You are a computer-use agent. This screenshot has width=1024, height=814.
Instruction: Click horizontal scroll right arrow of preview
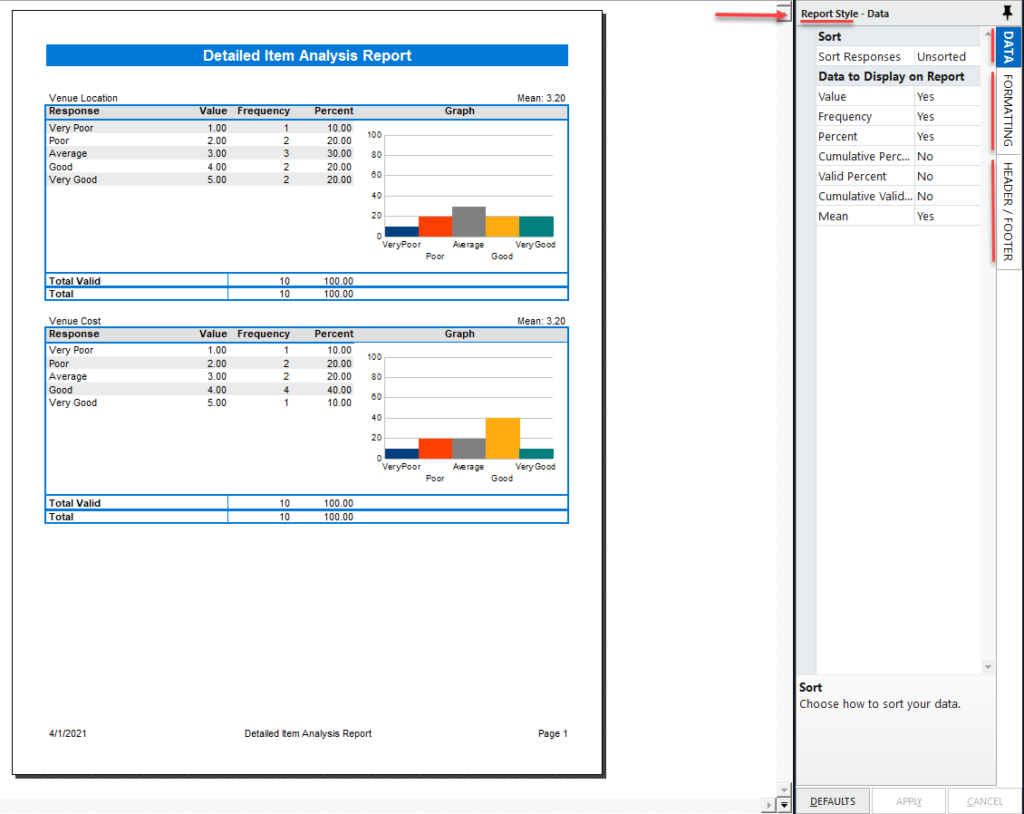click(769, 805)
